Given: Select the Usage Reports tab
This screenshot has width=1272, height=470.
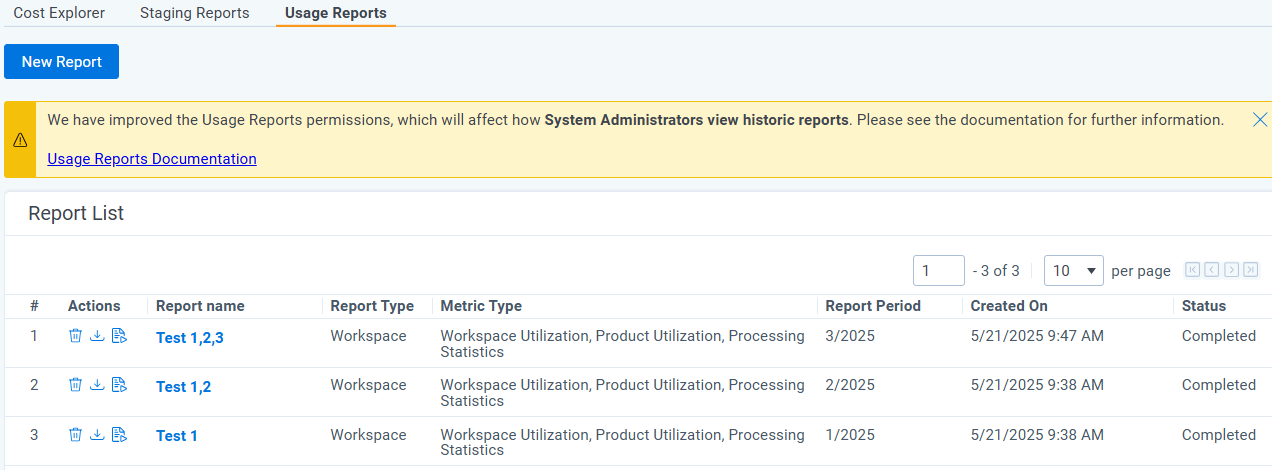Looking at the screenshot, I should coord(336,13).
